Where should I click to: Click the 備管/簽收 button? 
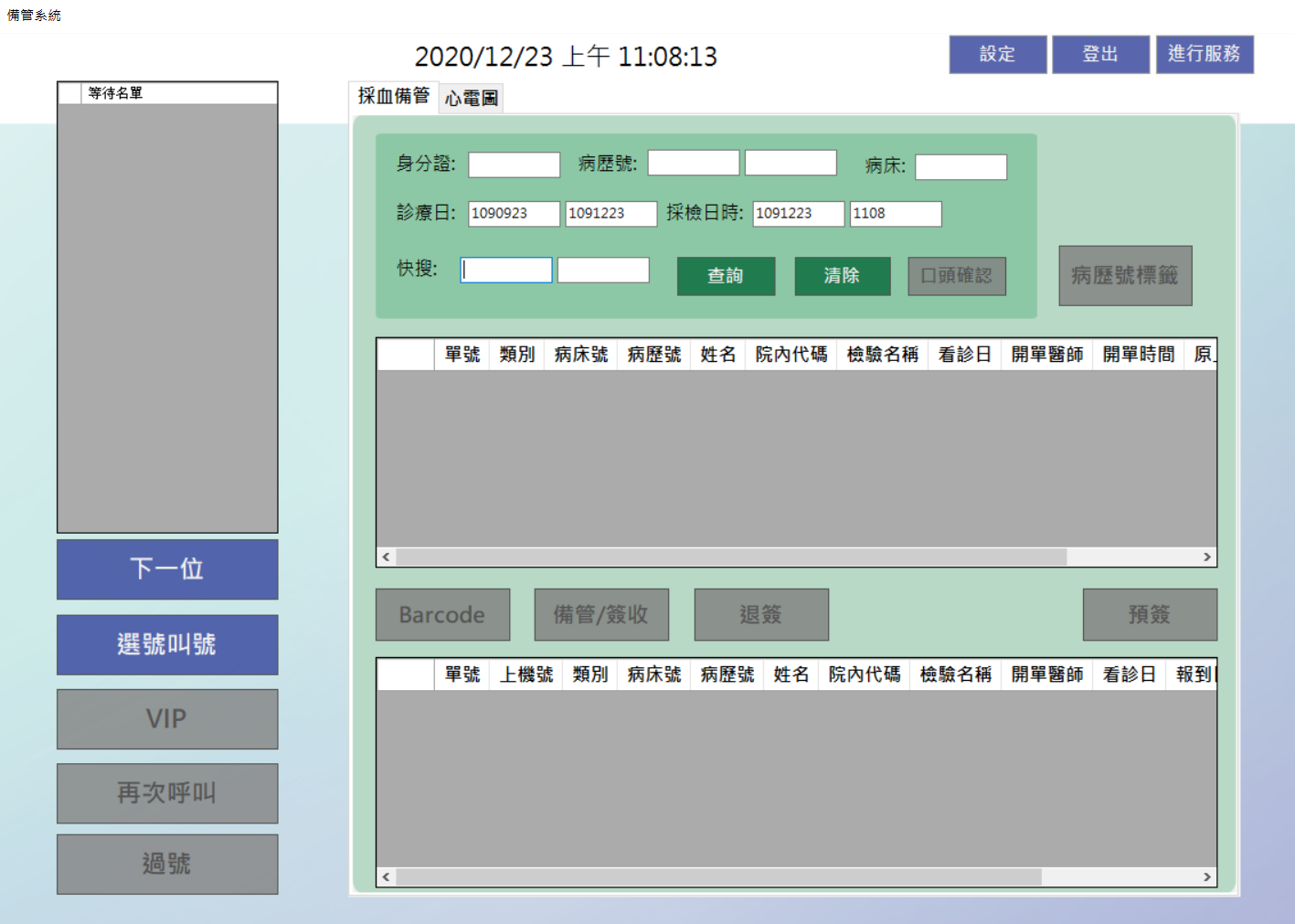pyautogui.click(x=601, y=615)
